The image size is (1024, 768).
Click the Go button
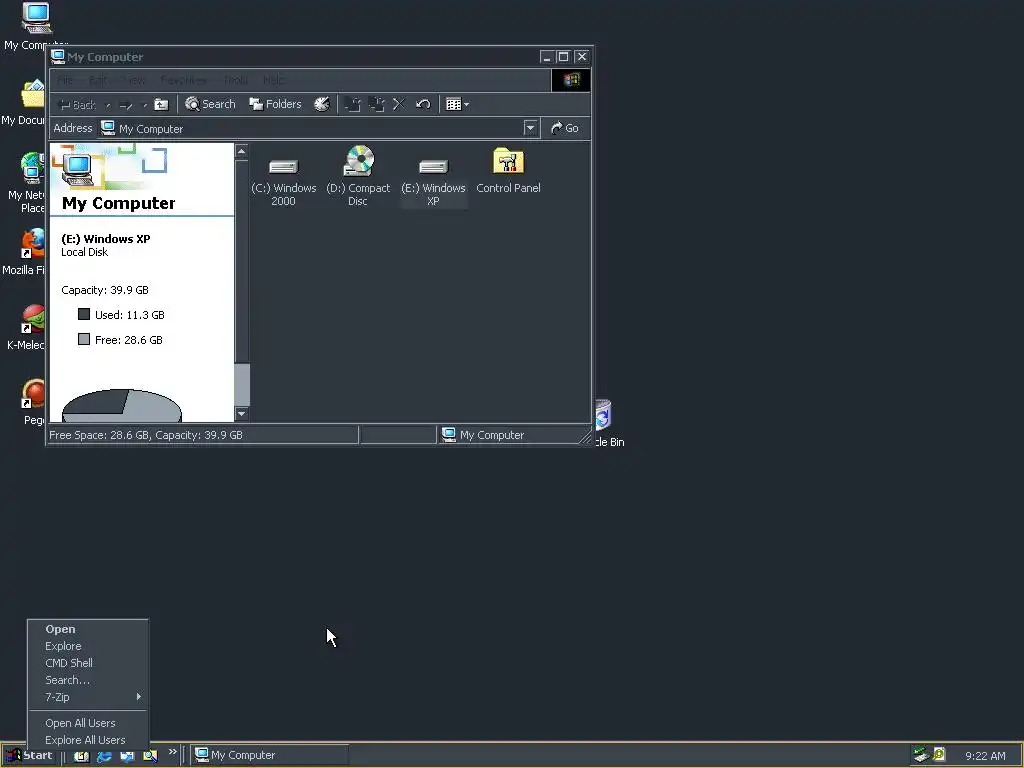tap(566, 128)
